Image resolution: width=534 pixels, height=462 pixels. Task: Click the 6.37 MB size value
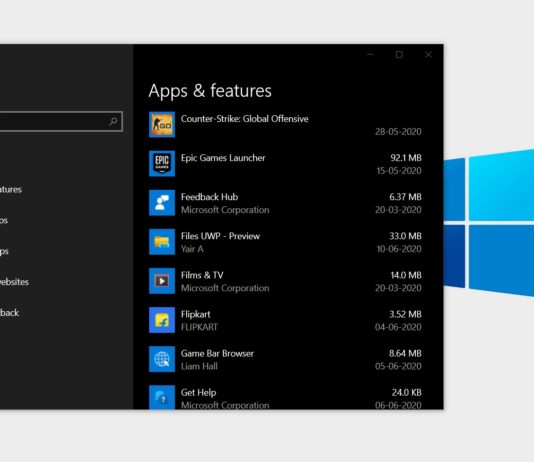(405, 197)
